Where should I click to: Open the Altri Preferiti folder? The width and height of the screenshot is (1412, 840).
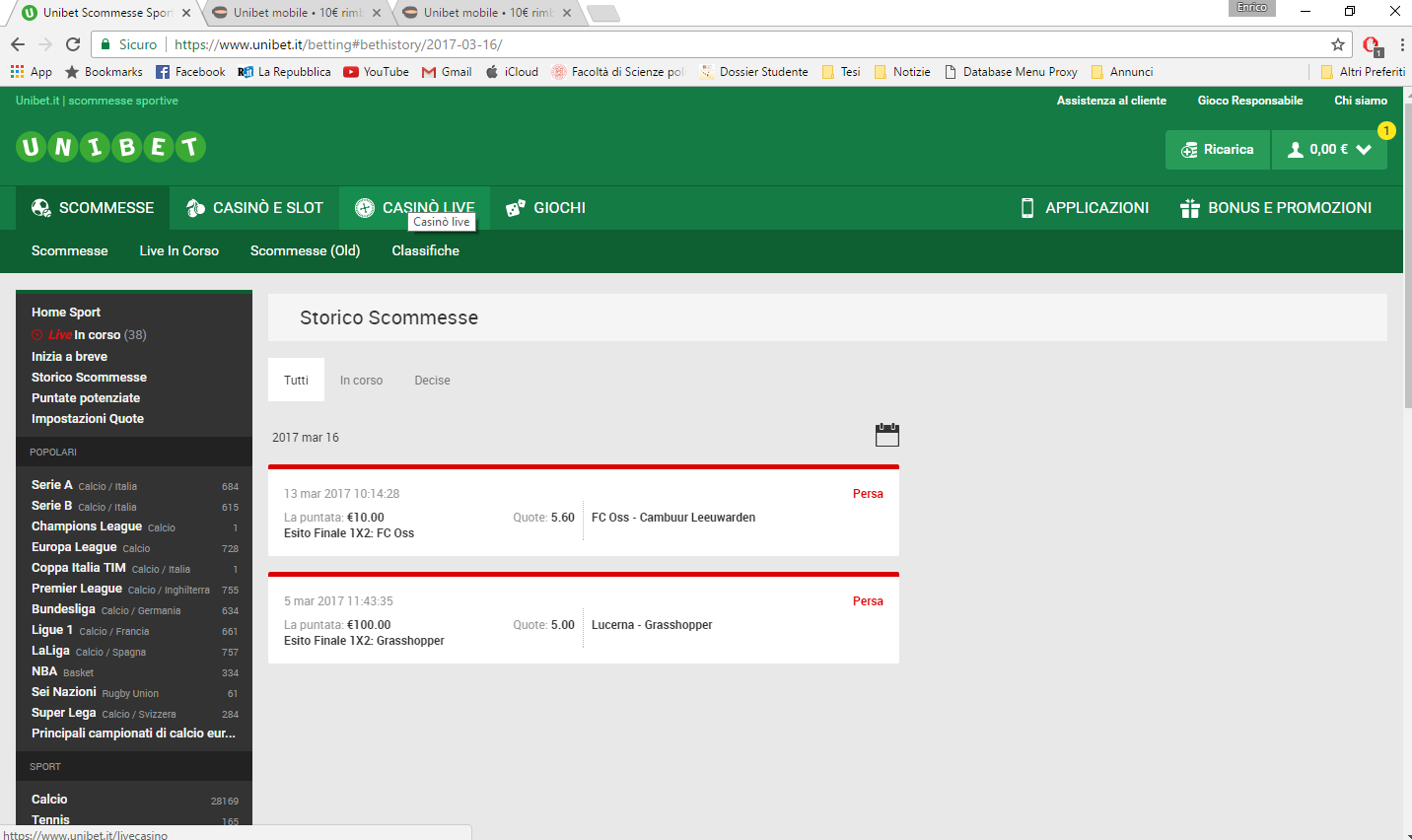tap(1363, 72)
